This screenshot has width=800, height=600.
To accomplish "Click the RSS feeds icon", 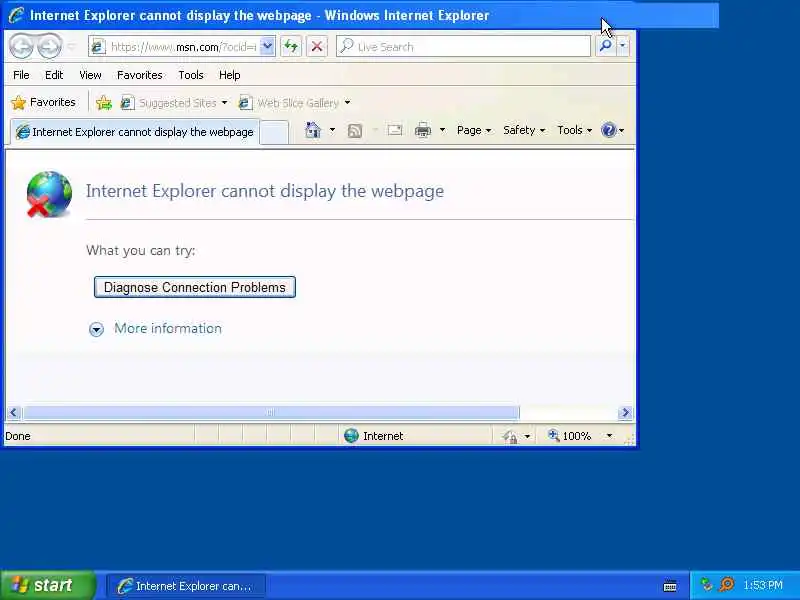I will tap(355, 131).
